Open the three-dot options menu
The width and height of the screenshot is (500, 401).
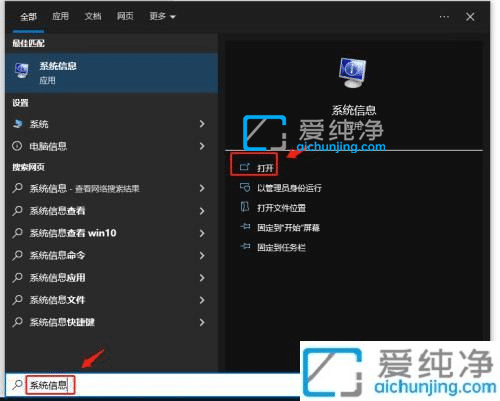(x=444, y=17)
